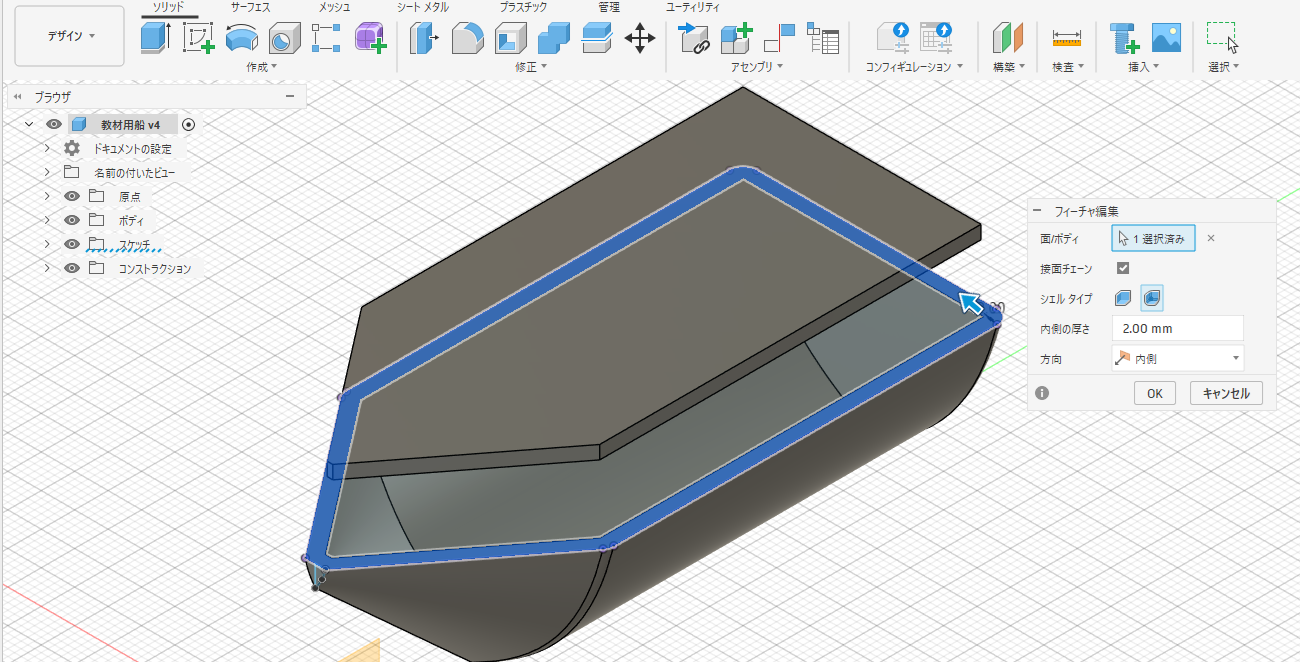Hide the ボディ folder using its eye icon
The image size is (1300, 662).
pyautogui.click(x=72, y=220)
